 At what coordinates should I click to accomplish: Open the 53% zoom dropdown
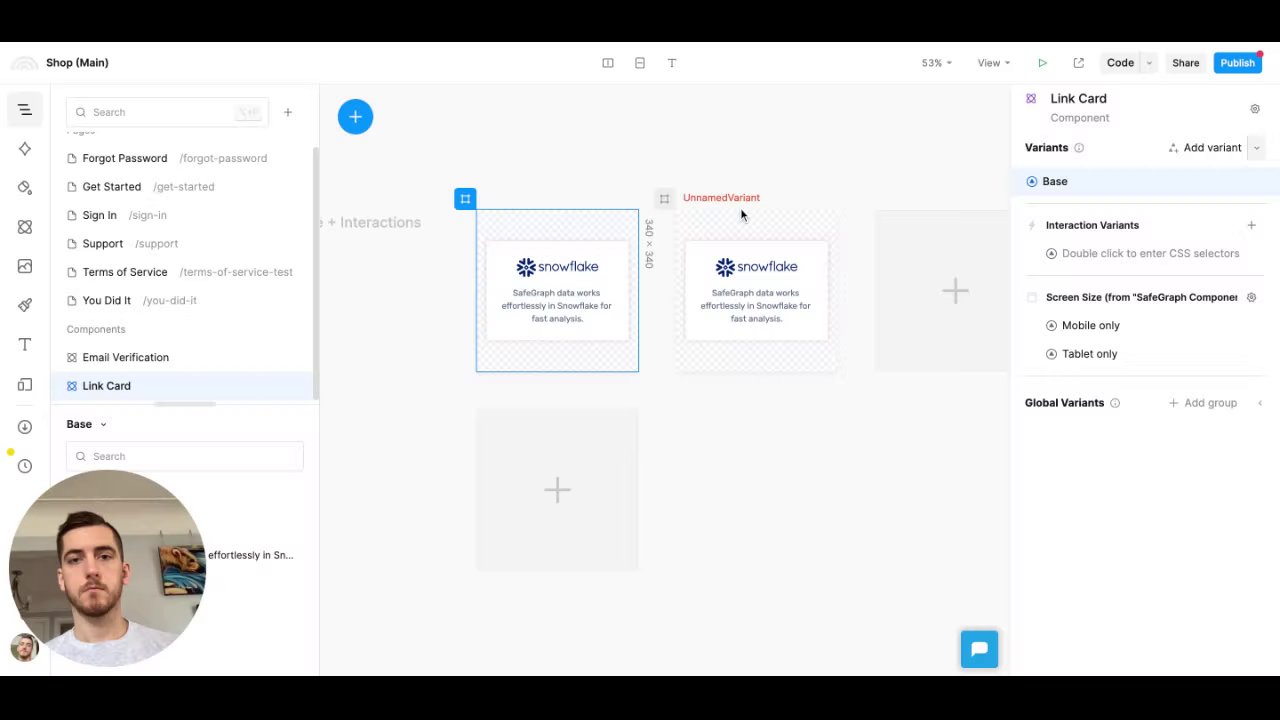click(936, 63)
